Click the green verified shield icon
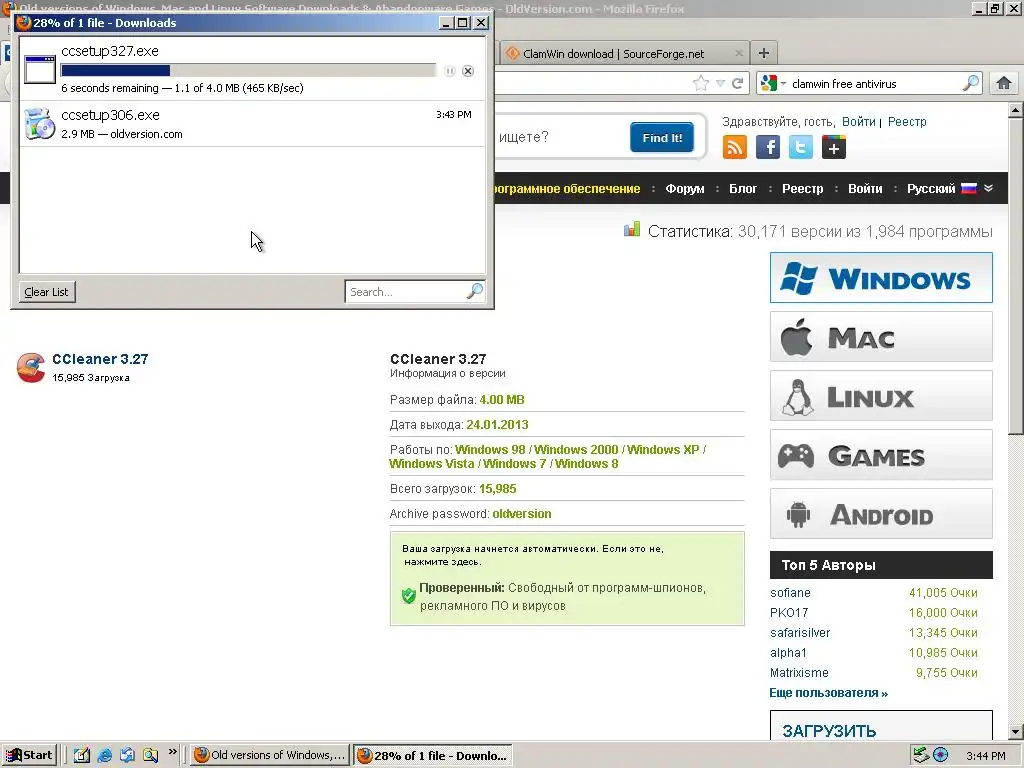The height and width of the screenshot is (768, 1024). 409,596
